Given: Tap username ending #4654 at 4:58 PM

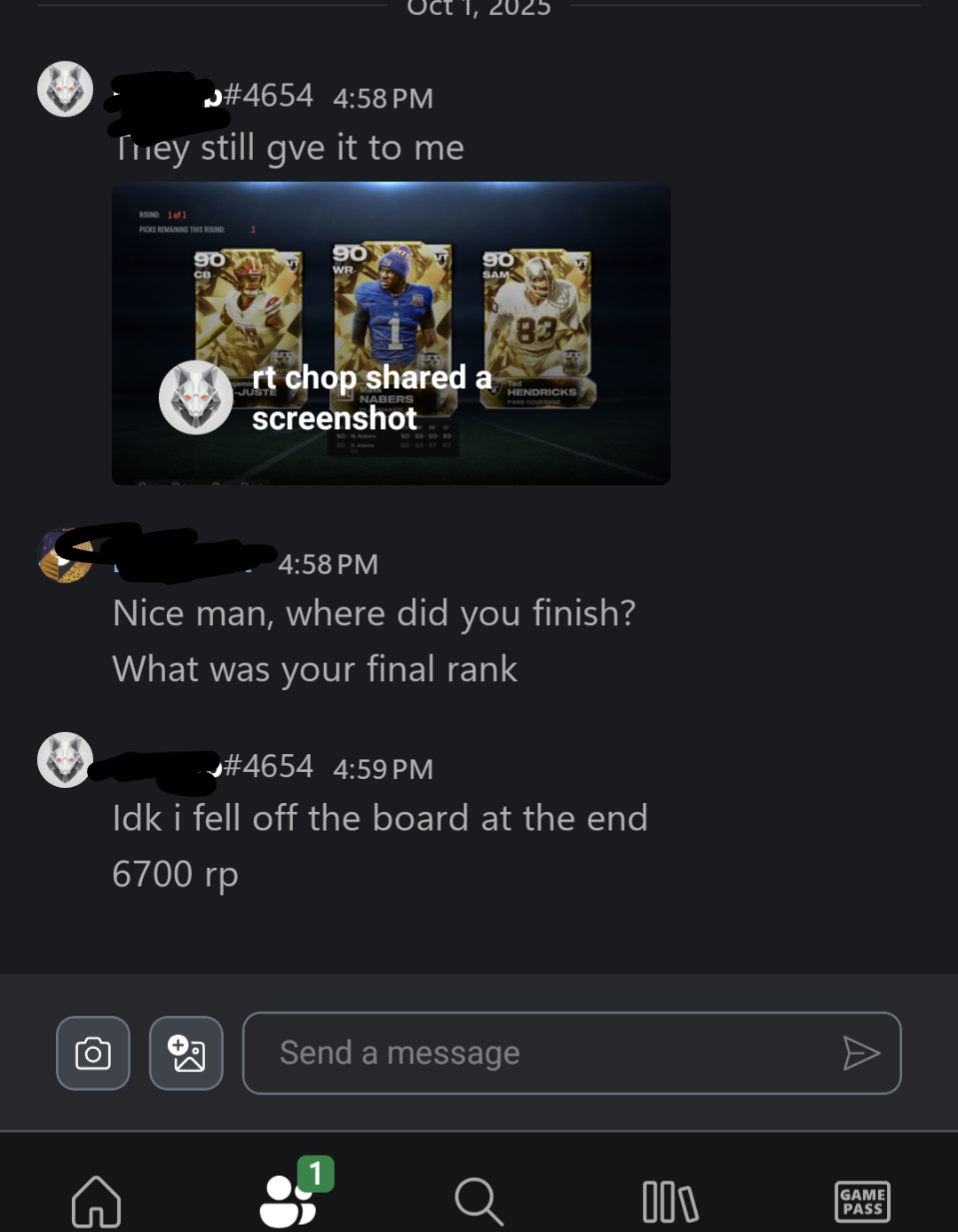Looking at the screenshot, I should pos(213,96).
